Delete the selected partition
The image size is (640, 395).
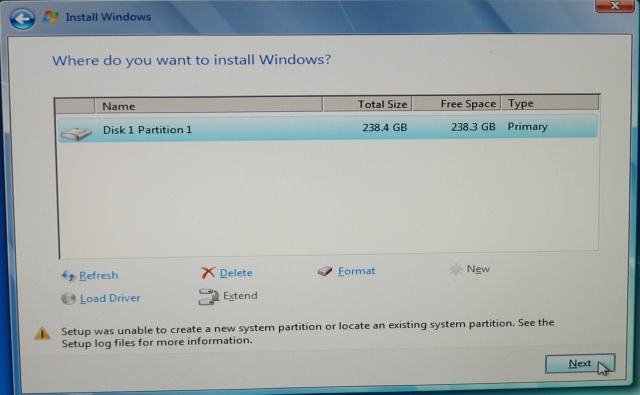point(236,273)
